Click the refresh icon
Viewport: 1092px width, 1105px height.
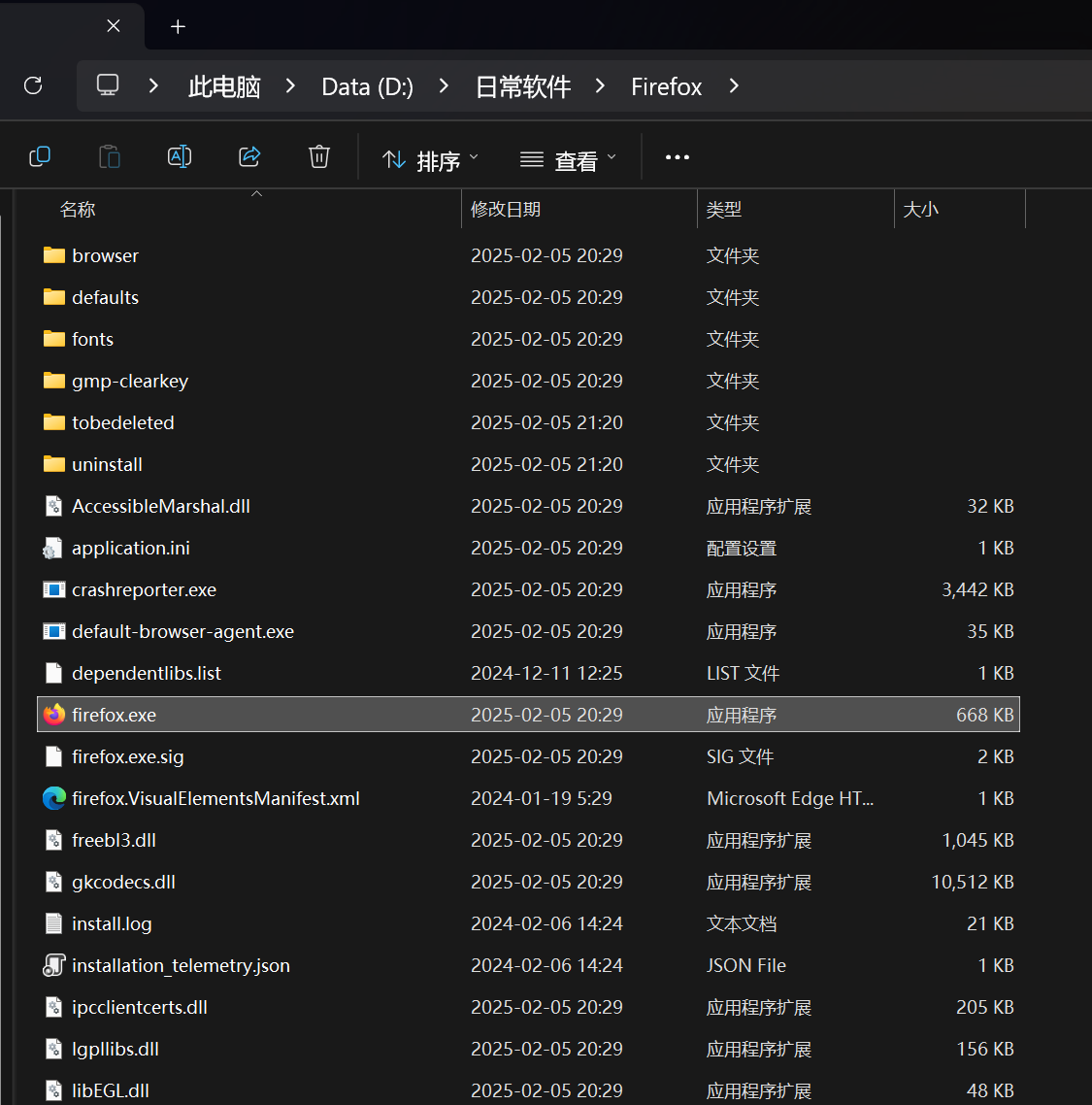(33, 86)
